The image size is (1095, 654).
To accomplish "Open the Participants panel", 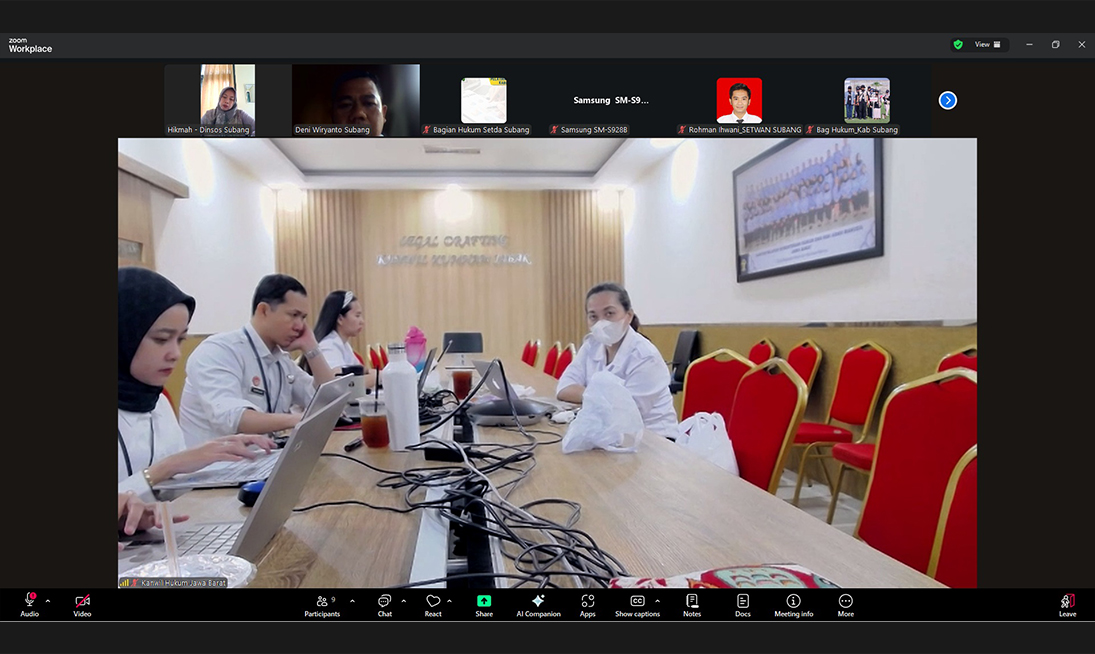I will [322, 603].
